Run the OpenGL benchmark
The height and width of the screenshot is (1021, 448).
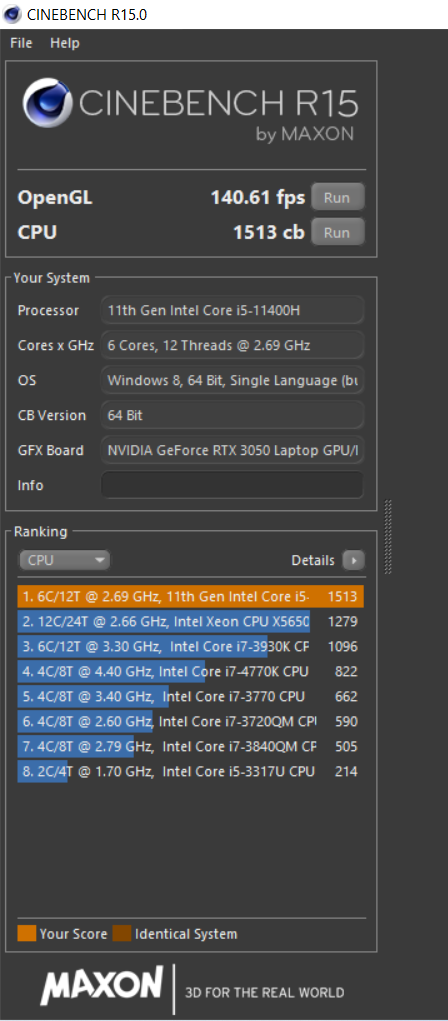coord(337,197)
